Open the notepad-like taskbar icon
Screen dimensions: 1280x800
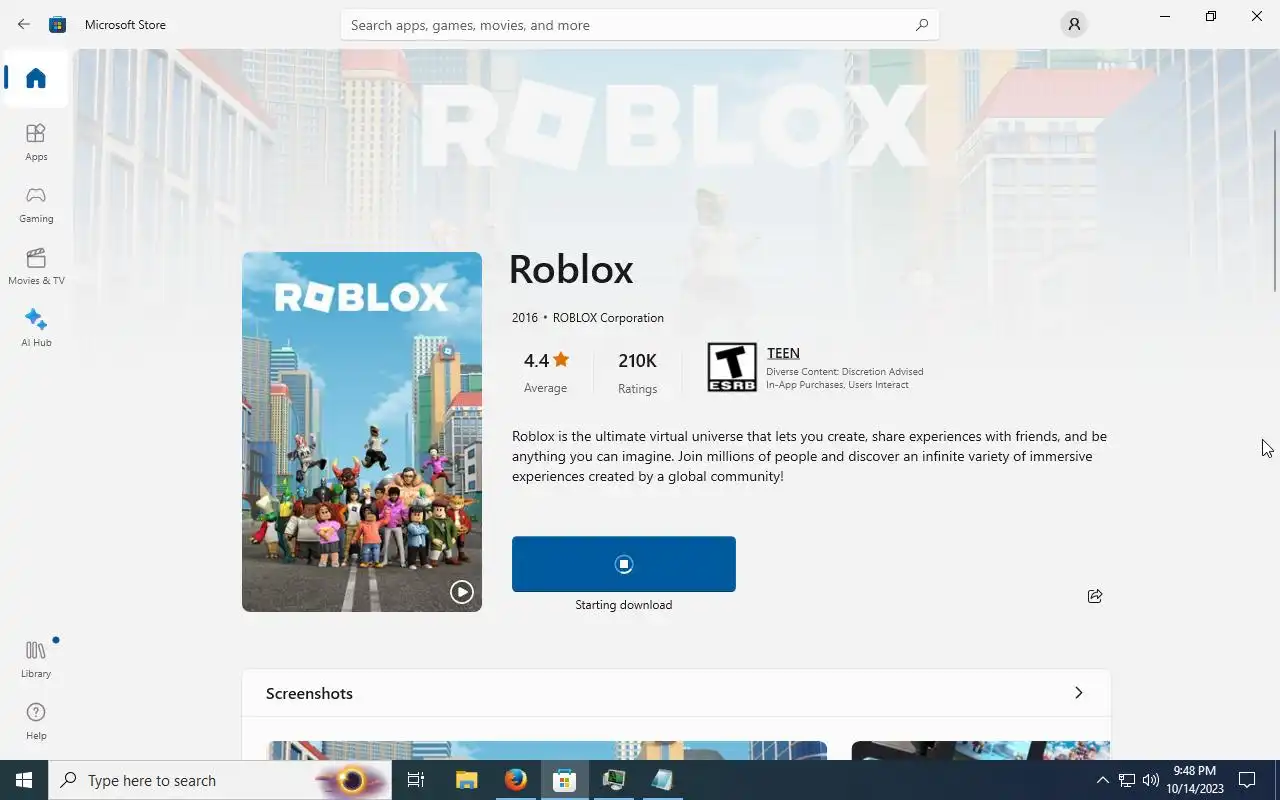[662, 780]
